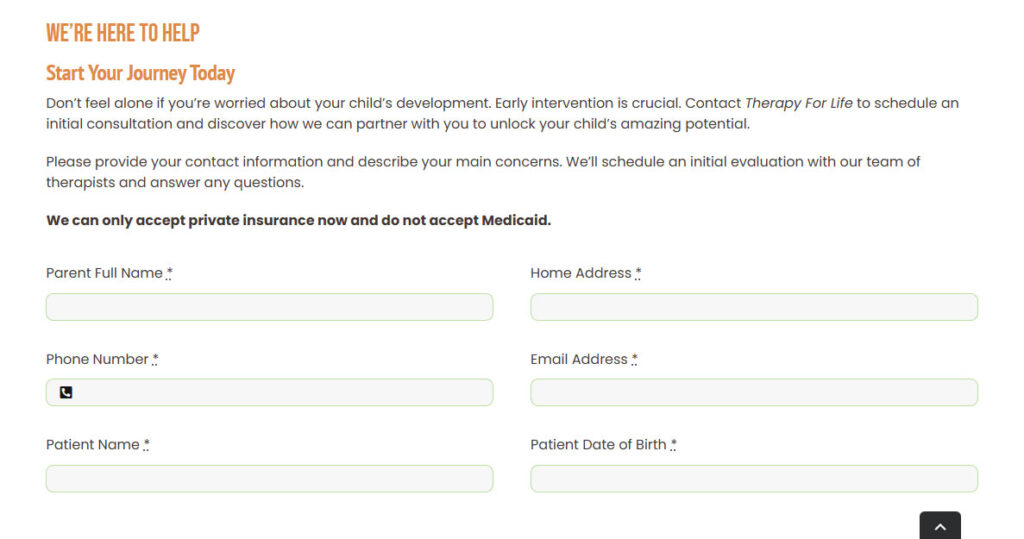Click the phone icon in Phone Number field
This screenshot has width=1024, height=539.
66,392
